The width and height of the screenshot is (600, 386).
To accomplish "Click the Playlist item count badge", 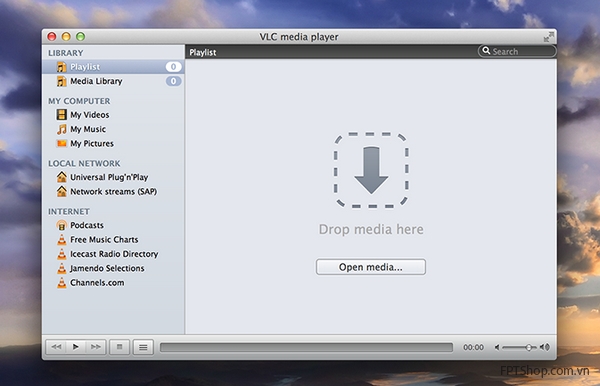I will tap(173, 67).
